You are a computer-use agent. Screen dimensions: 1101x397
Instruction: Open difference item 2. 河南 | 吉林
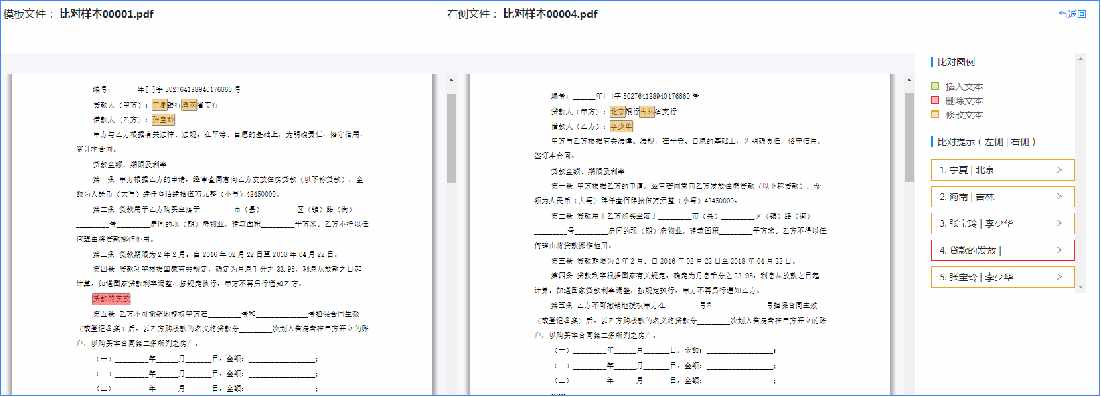1003,197
